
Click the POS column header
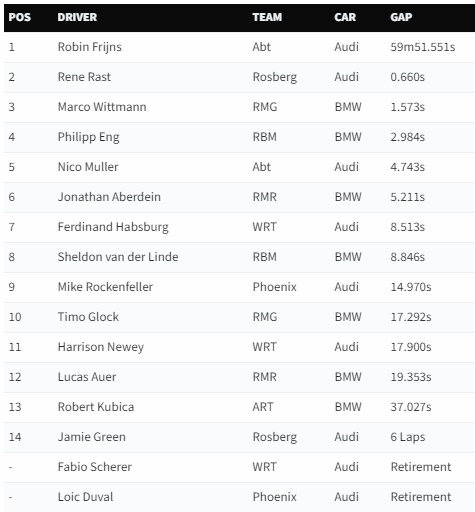click(x=20, y=17)
